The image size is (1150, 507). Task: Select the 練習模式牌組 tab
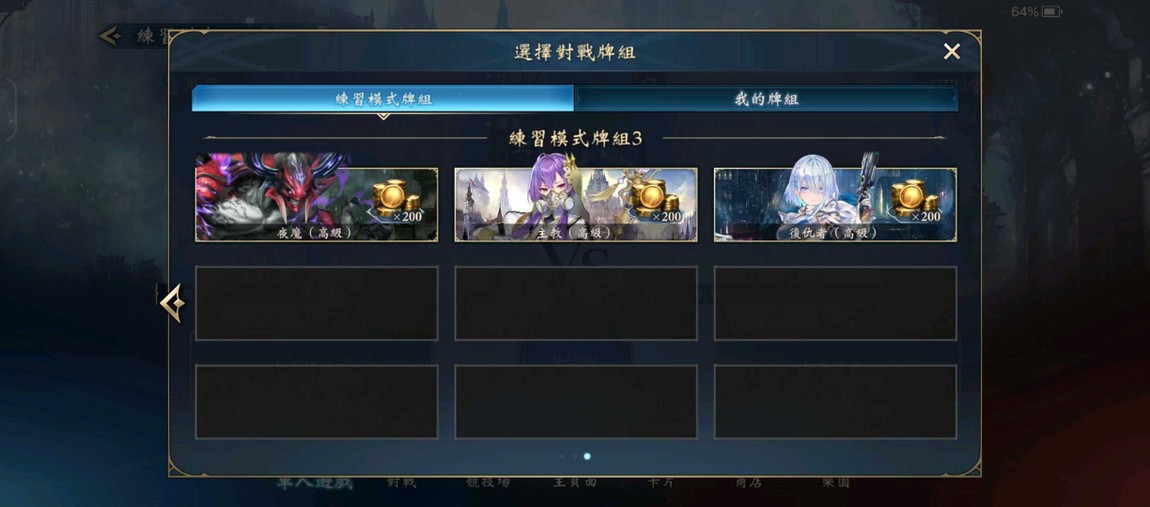click(383, 98)
